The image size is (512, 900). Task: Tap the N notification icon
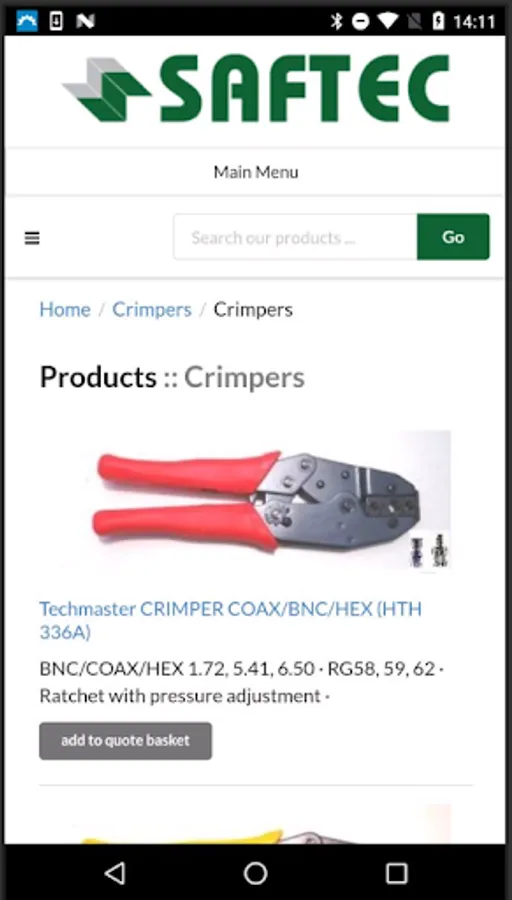coord(85,22)
